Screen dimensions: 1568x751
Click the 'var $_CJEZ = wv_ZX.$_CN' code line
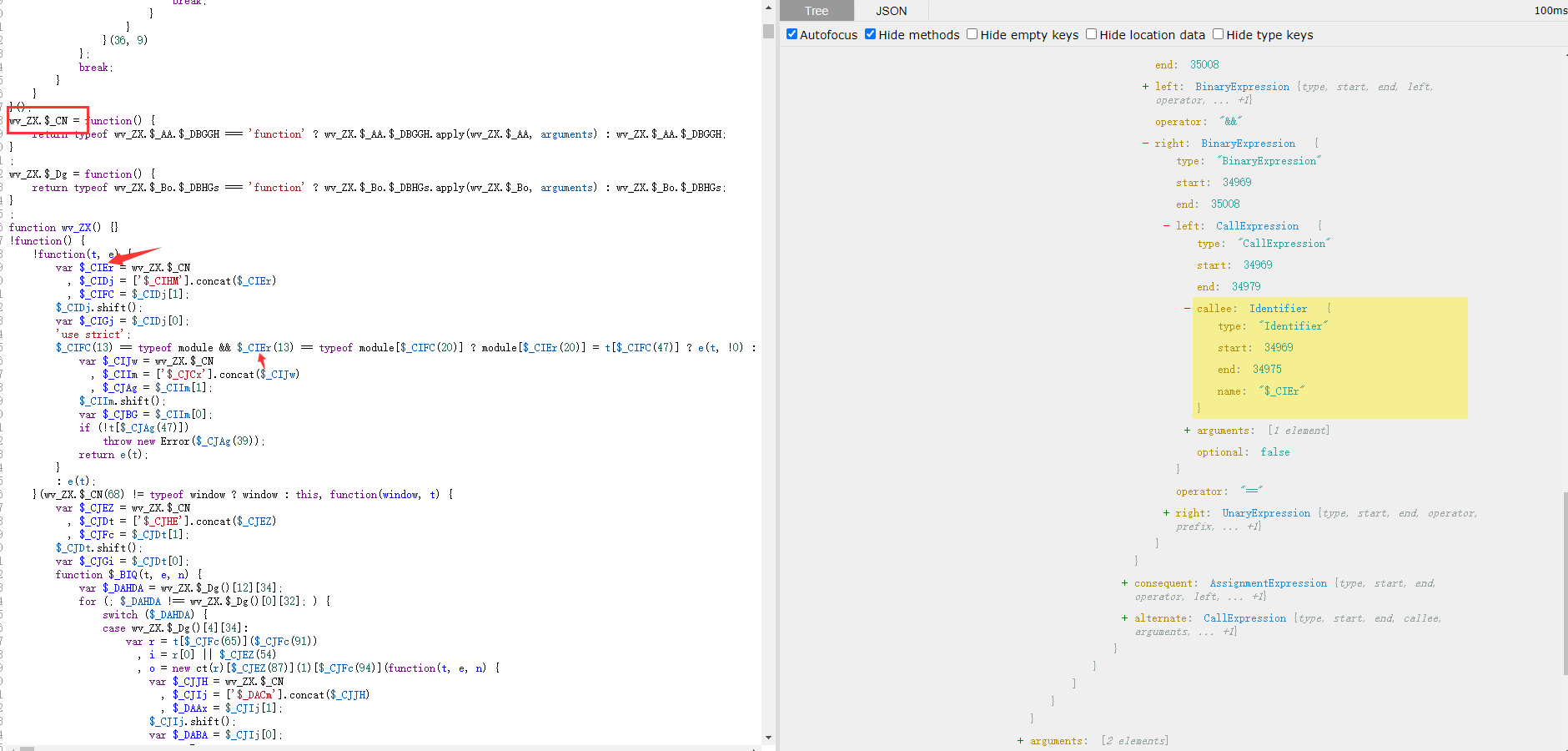(x=123, y=508)
